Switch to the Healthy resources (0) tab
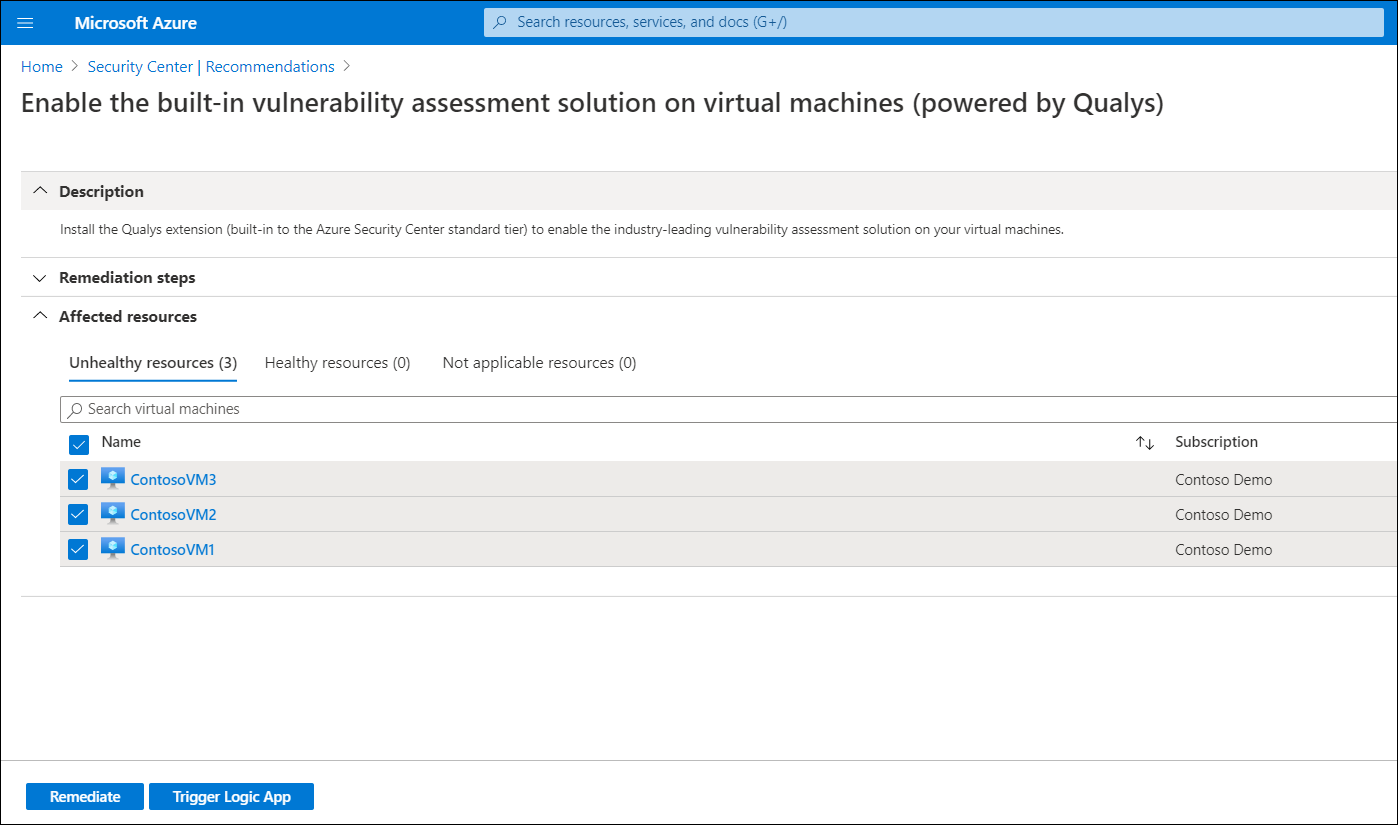Image resolution: width=1398 pixels, height=825 pixels. (x=337, y=363)
